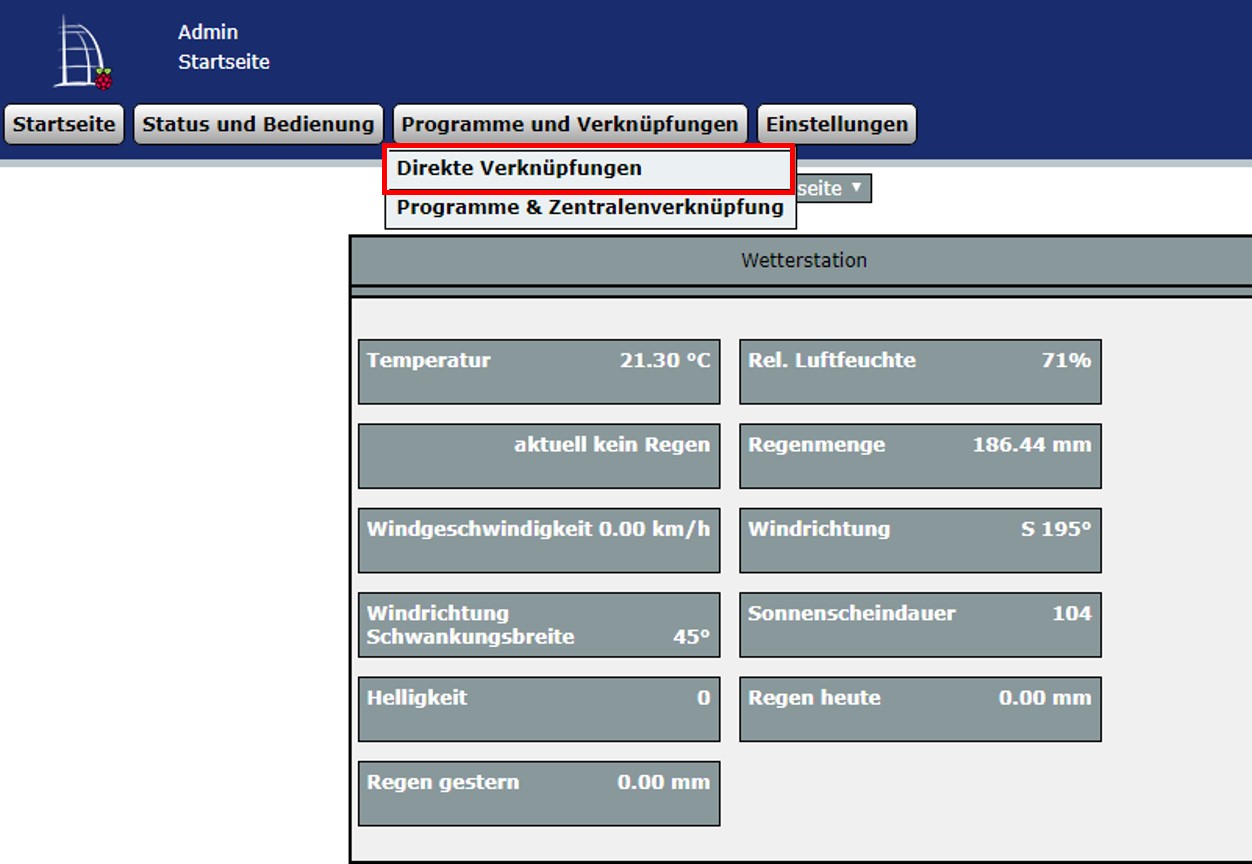
Task: Click the Windgeschwindigkeit display tile
Action: pyautogui.click(x=539, y=540)
